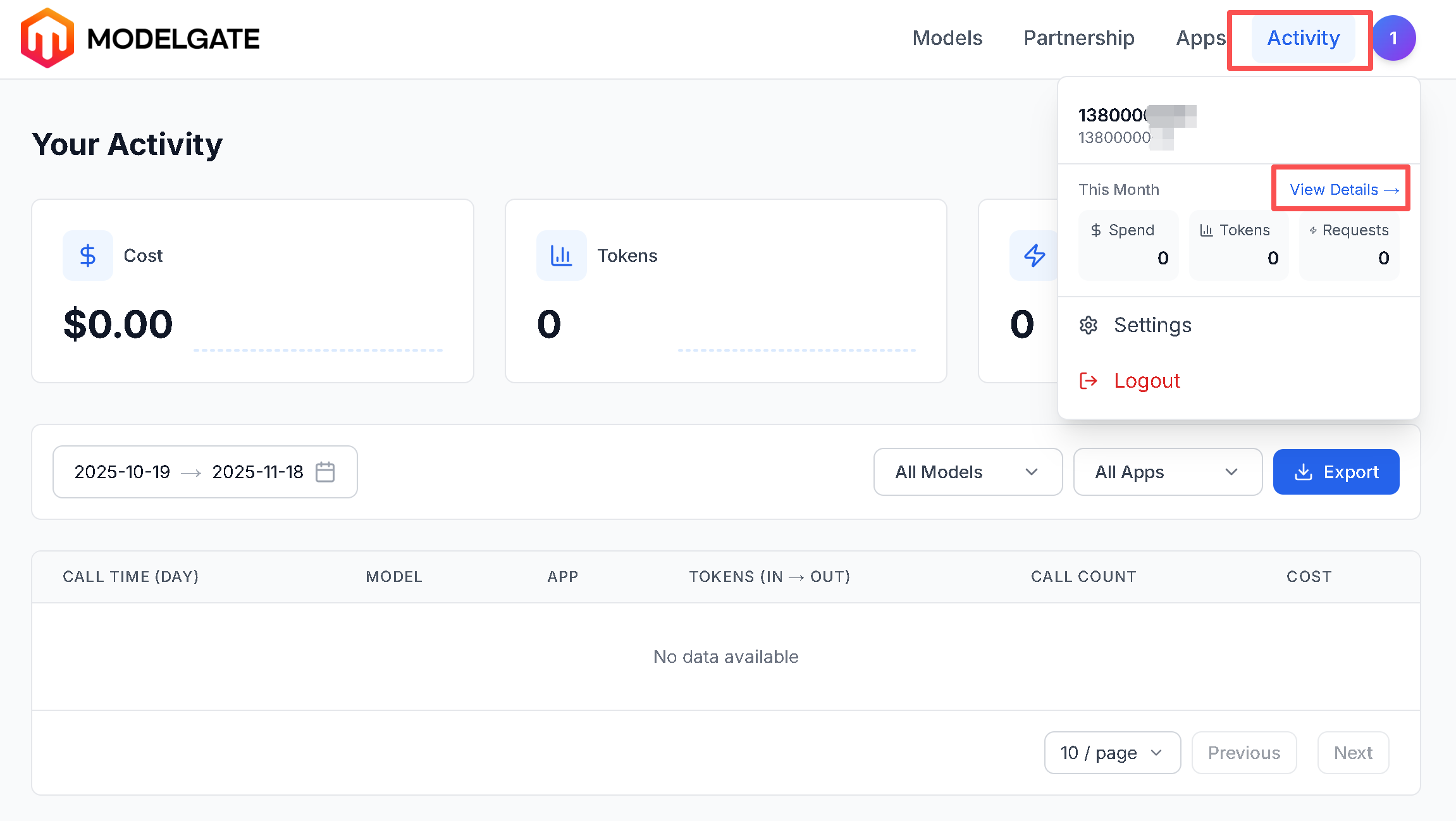This screenshot has width=1456, height=821.
Task: Switch to the Apps nav tab
Action: [1200, 38]
